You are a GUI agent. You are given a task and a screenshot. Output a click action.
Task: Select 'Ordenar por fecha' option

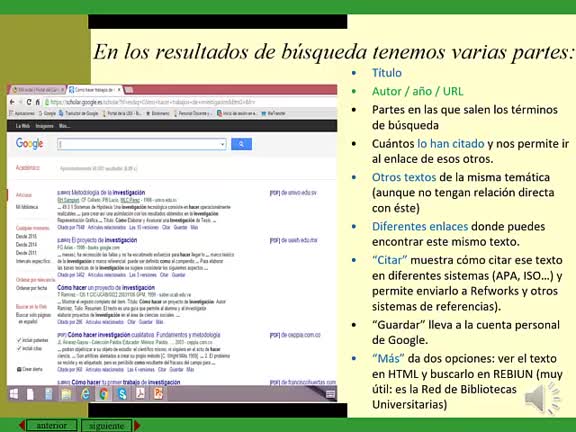(x=32, y=288)
